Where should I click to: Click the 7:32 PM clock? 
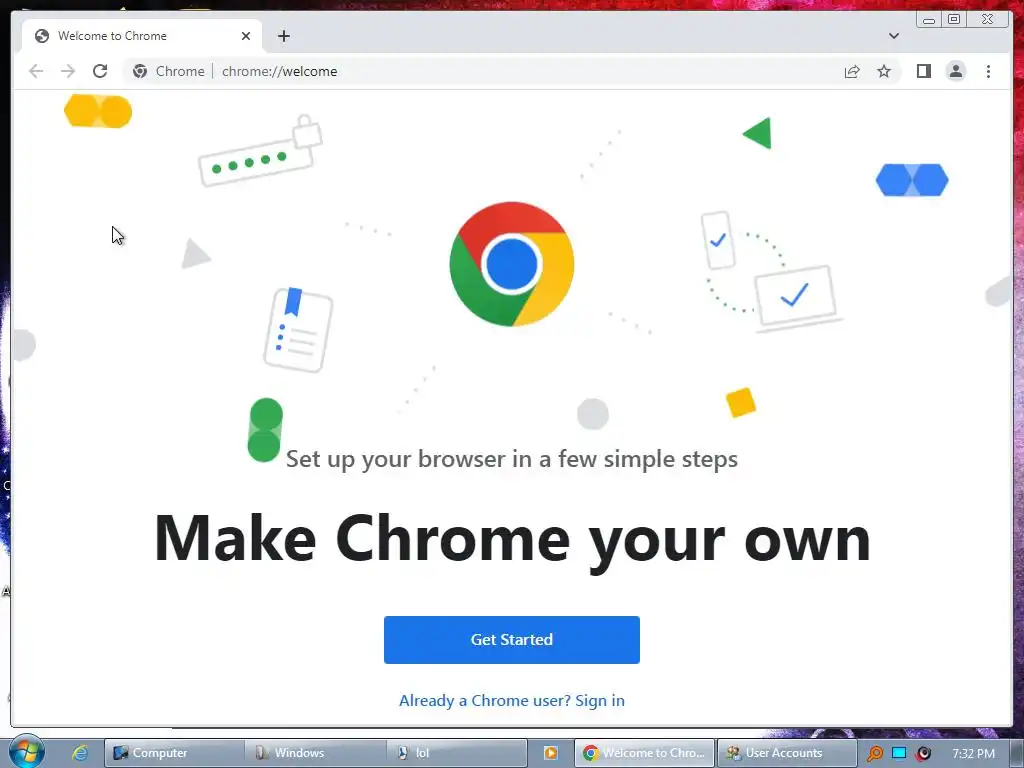coord(973,753)
